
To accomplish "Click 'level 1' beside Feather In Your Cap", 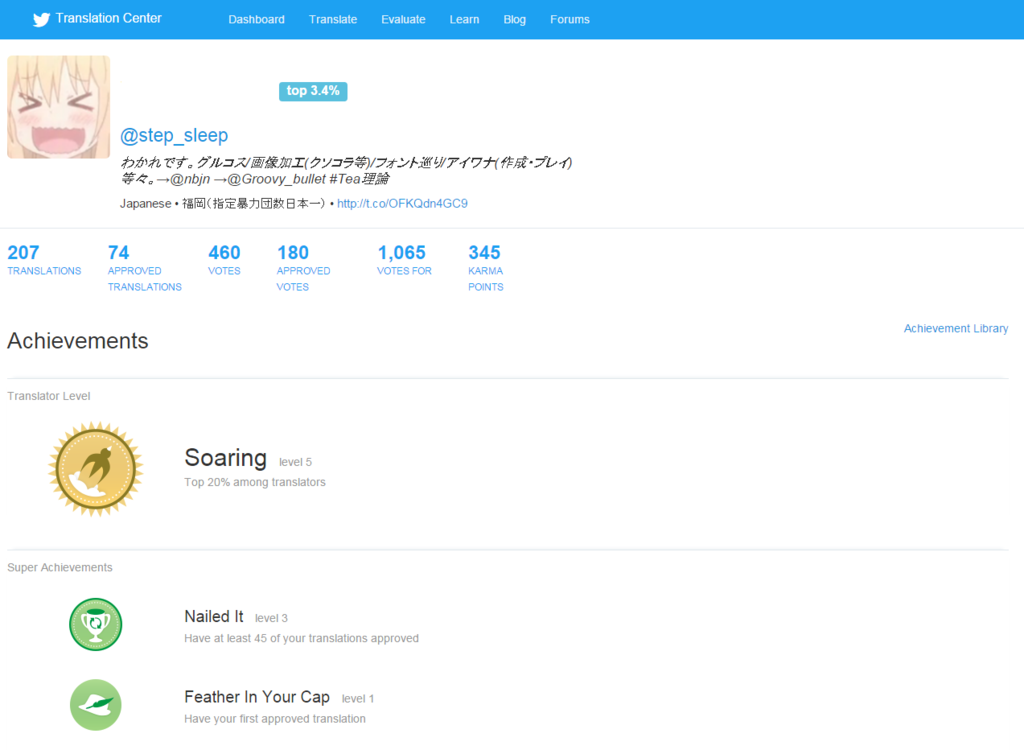I will (x=358, y=698).
